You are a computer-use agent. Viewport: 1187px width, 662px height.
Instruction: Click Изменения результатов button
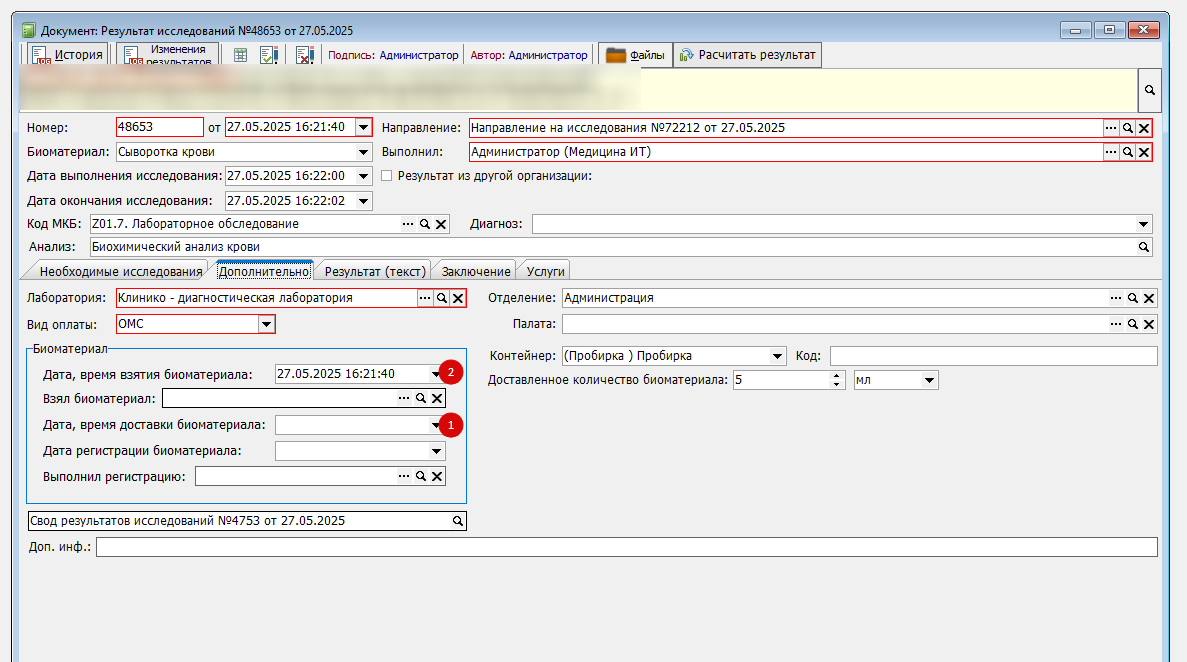168,55
